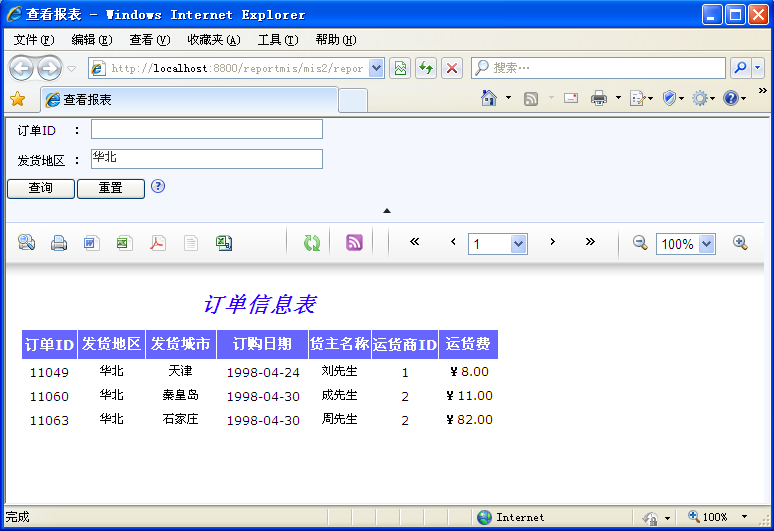Click the URL address field
774x531 pixels.
click(x=237, y=68)
